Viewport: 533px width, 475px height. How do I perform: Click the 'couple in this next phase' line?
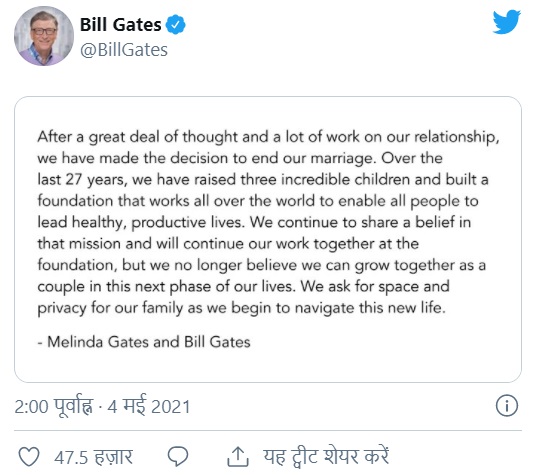[243, 287]
